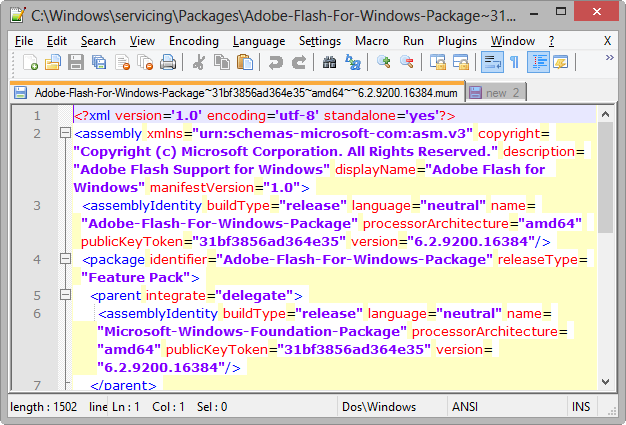Toggle synchronize vertical scrolling icon

438,63
